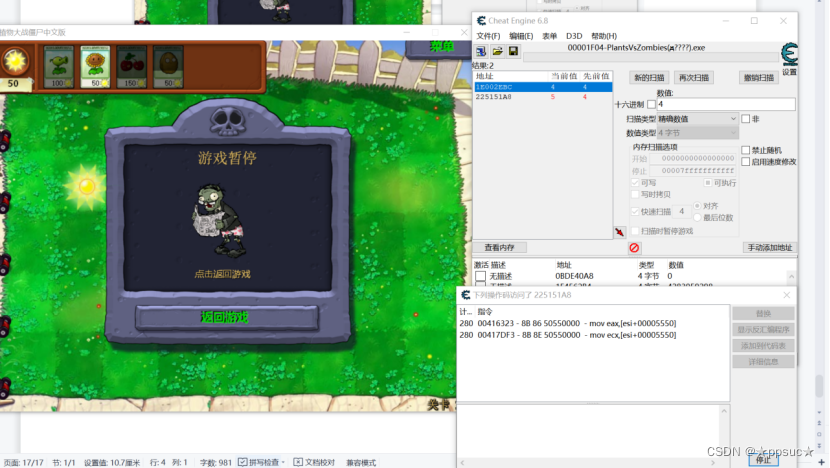This screenshot has width=830, height=468.
Task: Select the 最后位数 radio button
Action: click(x=697, y=218)
